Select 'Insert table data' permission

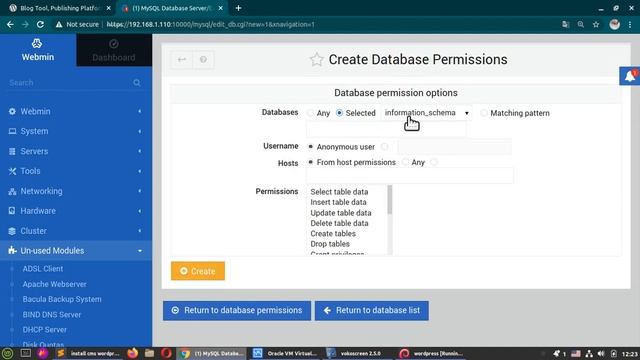338,202
